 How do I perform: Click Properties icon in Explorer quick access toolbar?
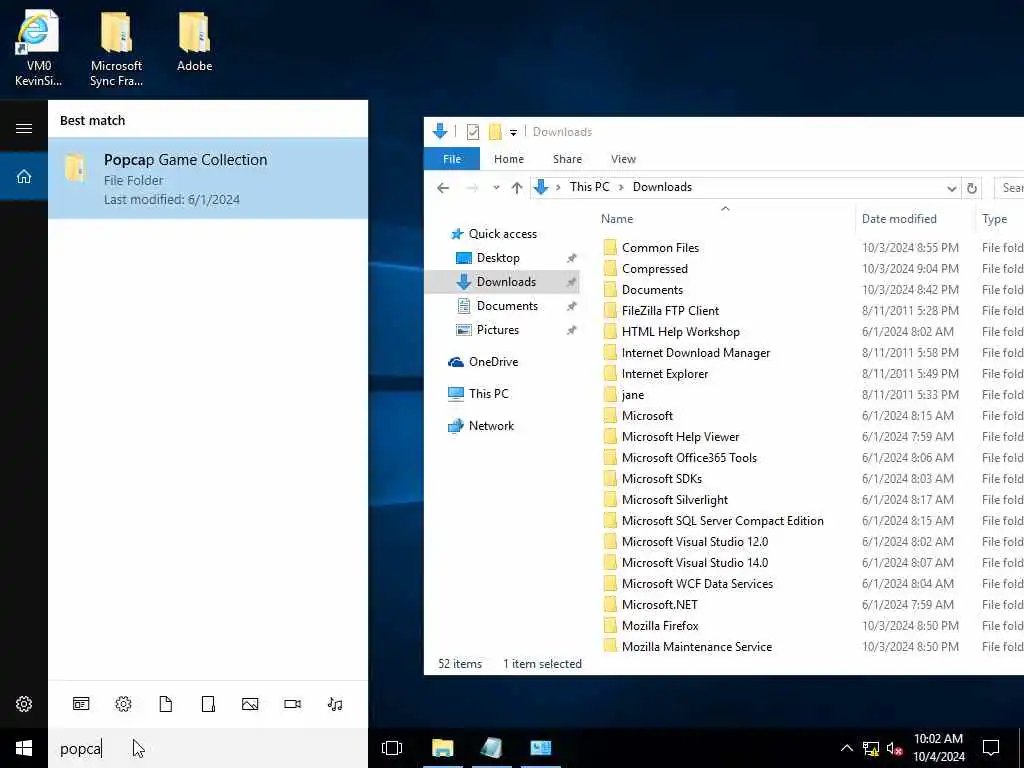pos(473,132)
